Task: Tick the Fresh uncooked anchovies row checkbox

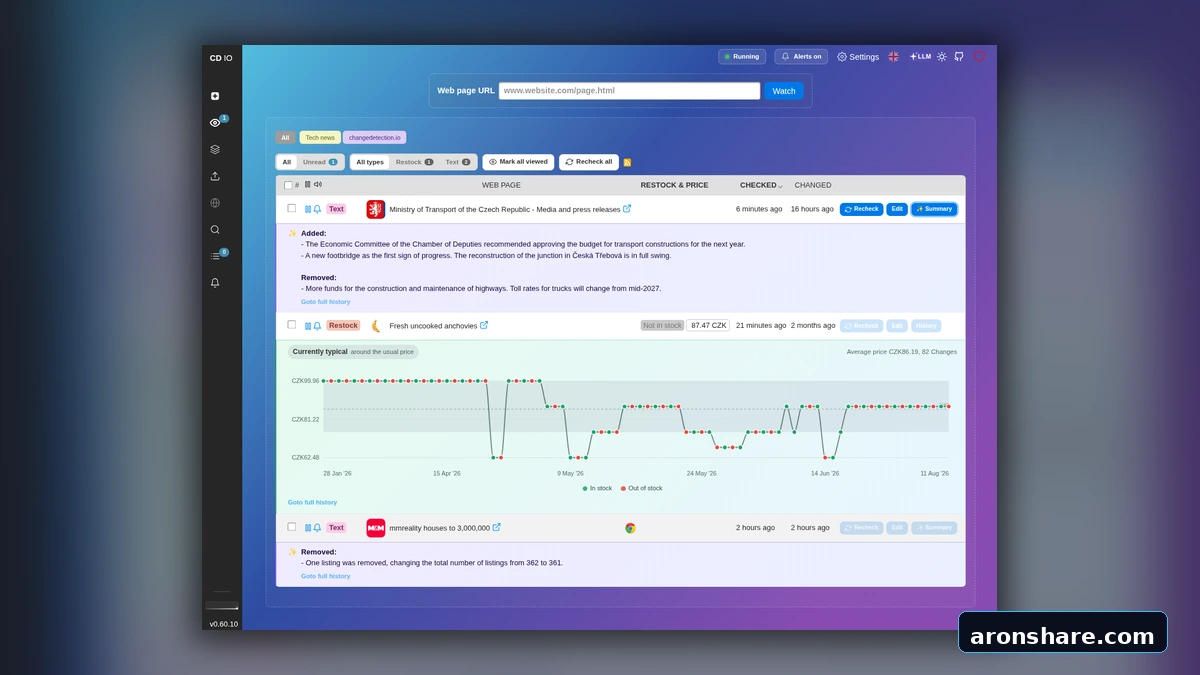Action: tap(292, 324)
